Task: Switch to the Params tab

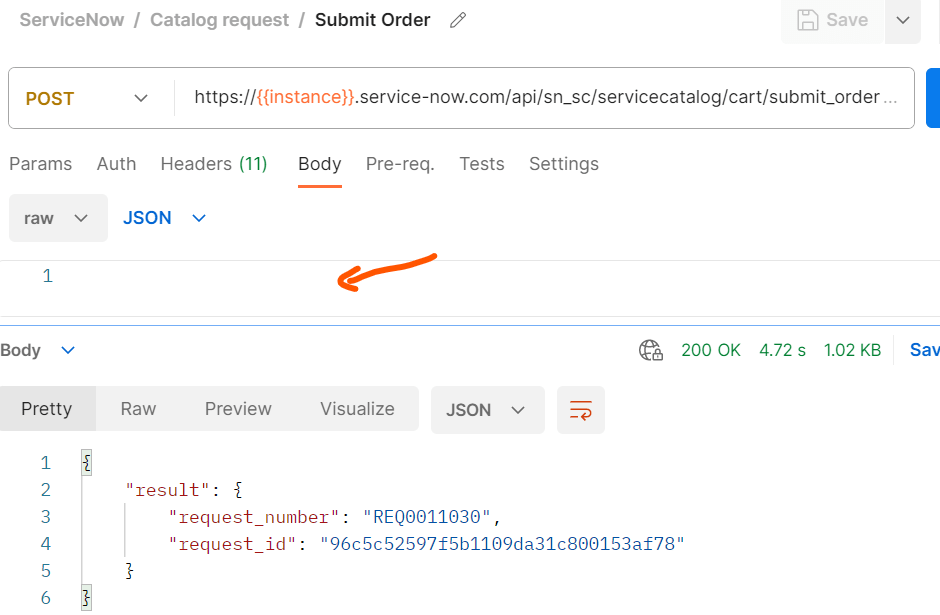Action: [40, 164]
